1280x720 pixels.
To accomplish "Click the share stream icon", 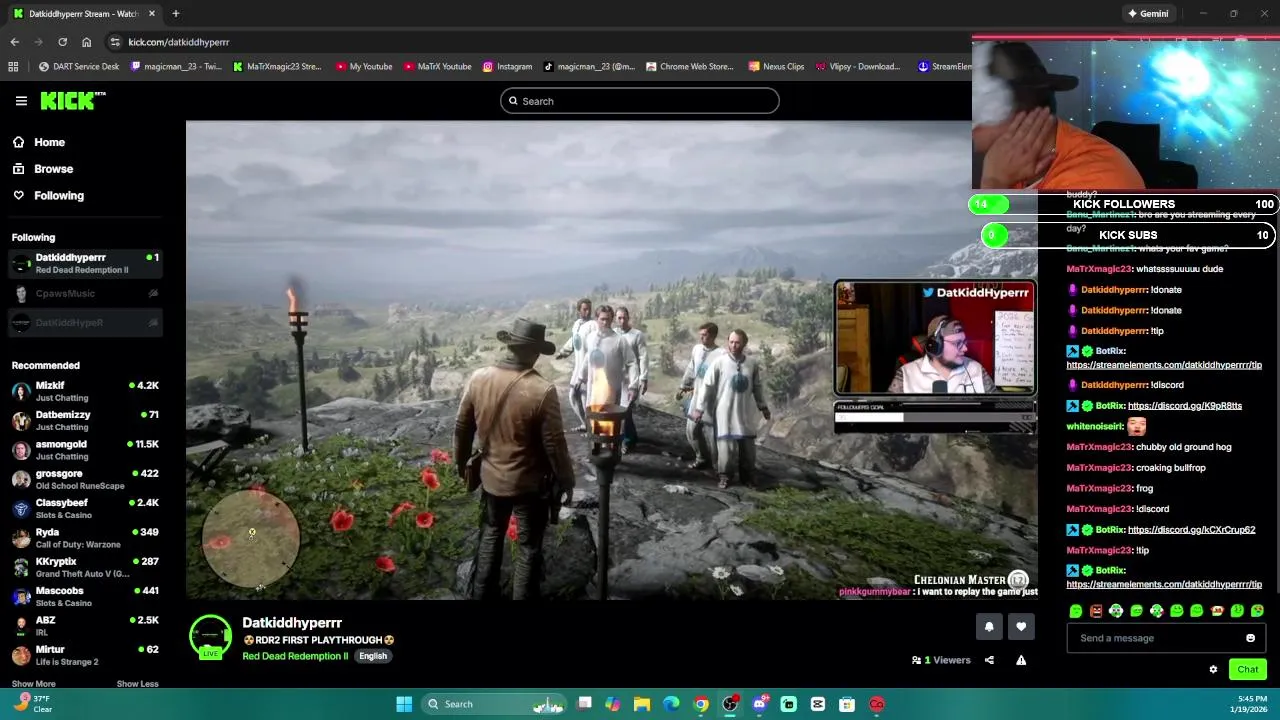I will 989,660.
